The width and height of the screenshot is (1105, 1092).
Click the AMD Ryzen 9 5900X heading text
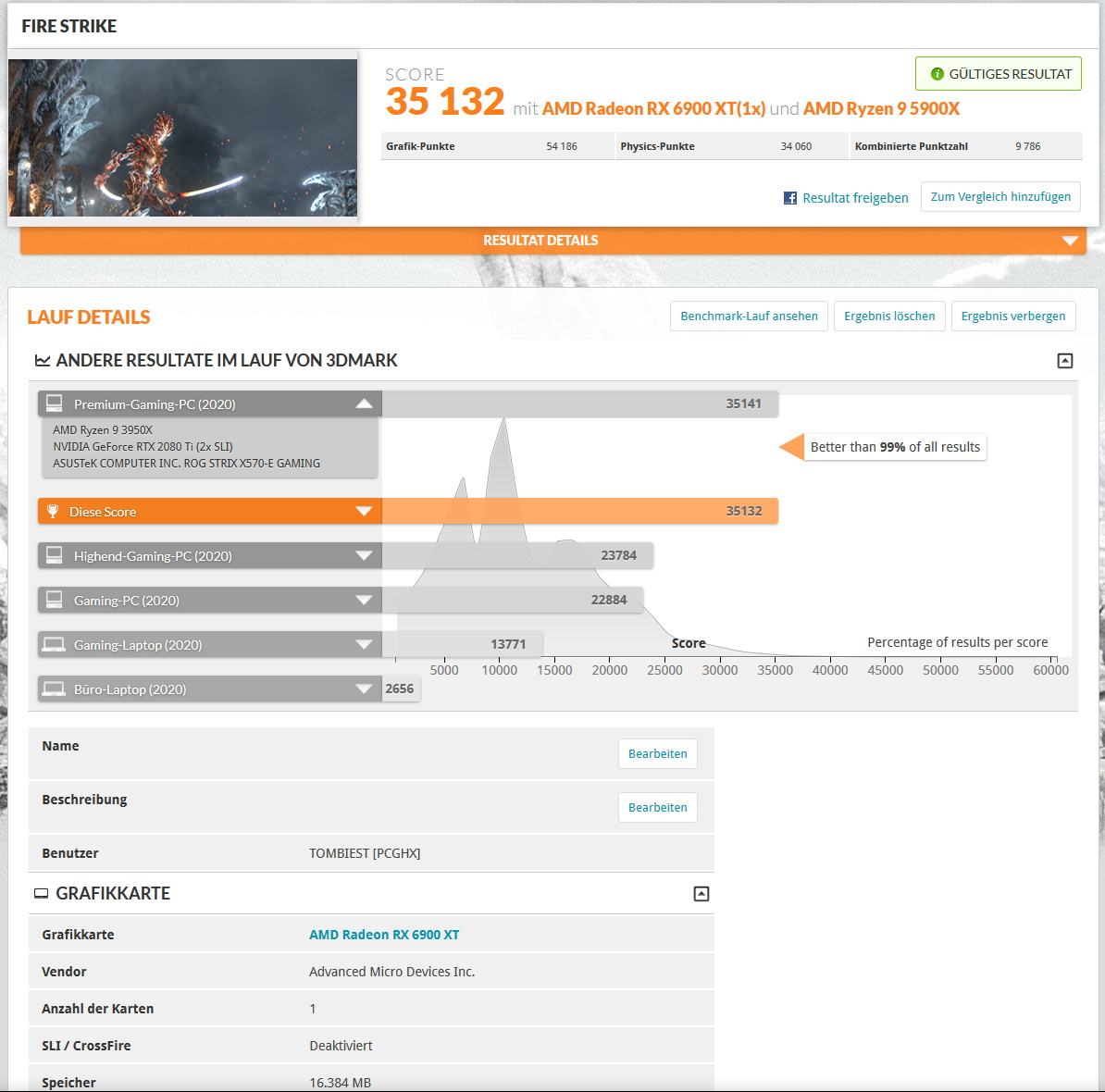click(881, 108)
